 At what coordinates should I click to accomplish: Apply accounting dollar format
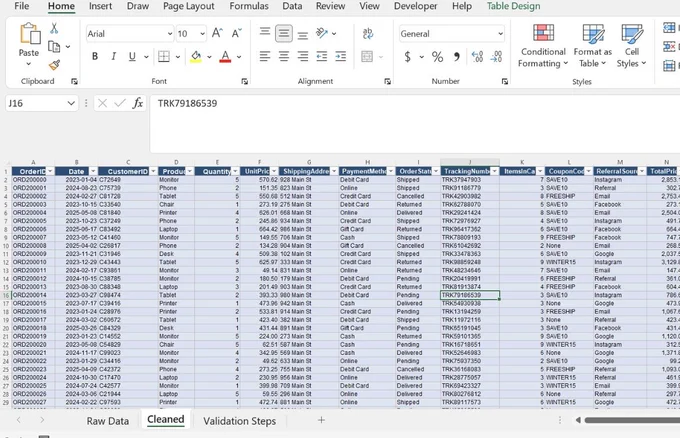[x=407, y=56]
